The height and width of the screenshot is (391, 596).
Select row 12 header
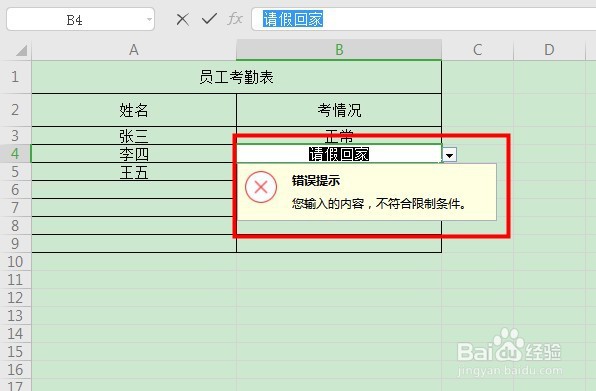coord(15,298)
